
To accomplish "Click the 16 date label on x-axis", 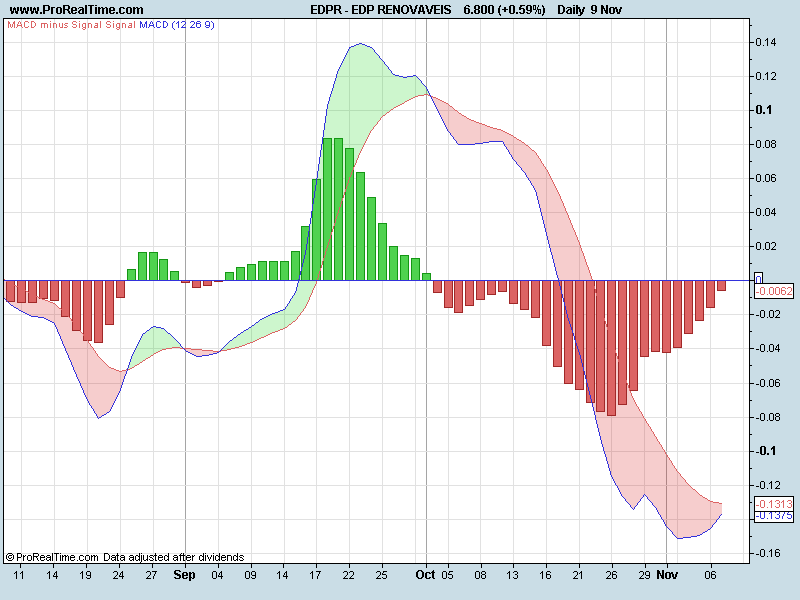I will click(545, 576).
